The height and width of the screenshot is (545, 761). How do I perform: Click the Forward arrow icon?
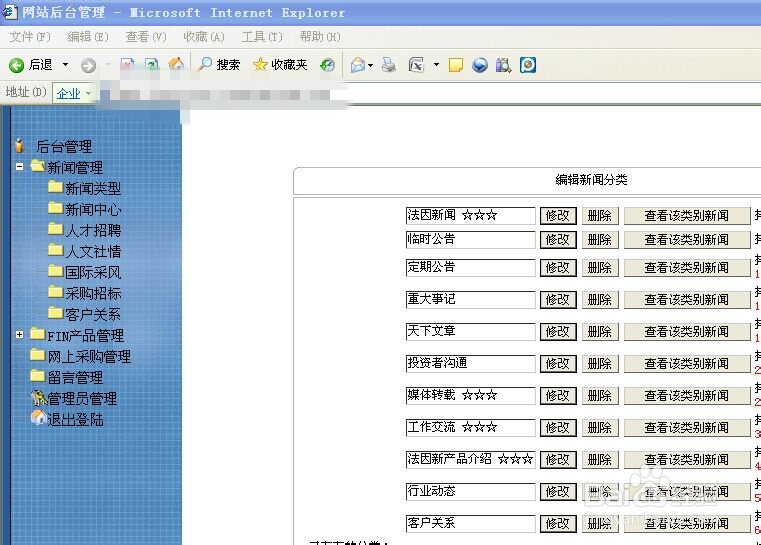click(88, 65)
